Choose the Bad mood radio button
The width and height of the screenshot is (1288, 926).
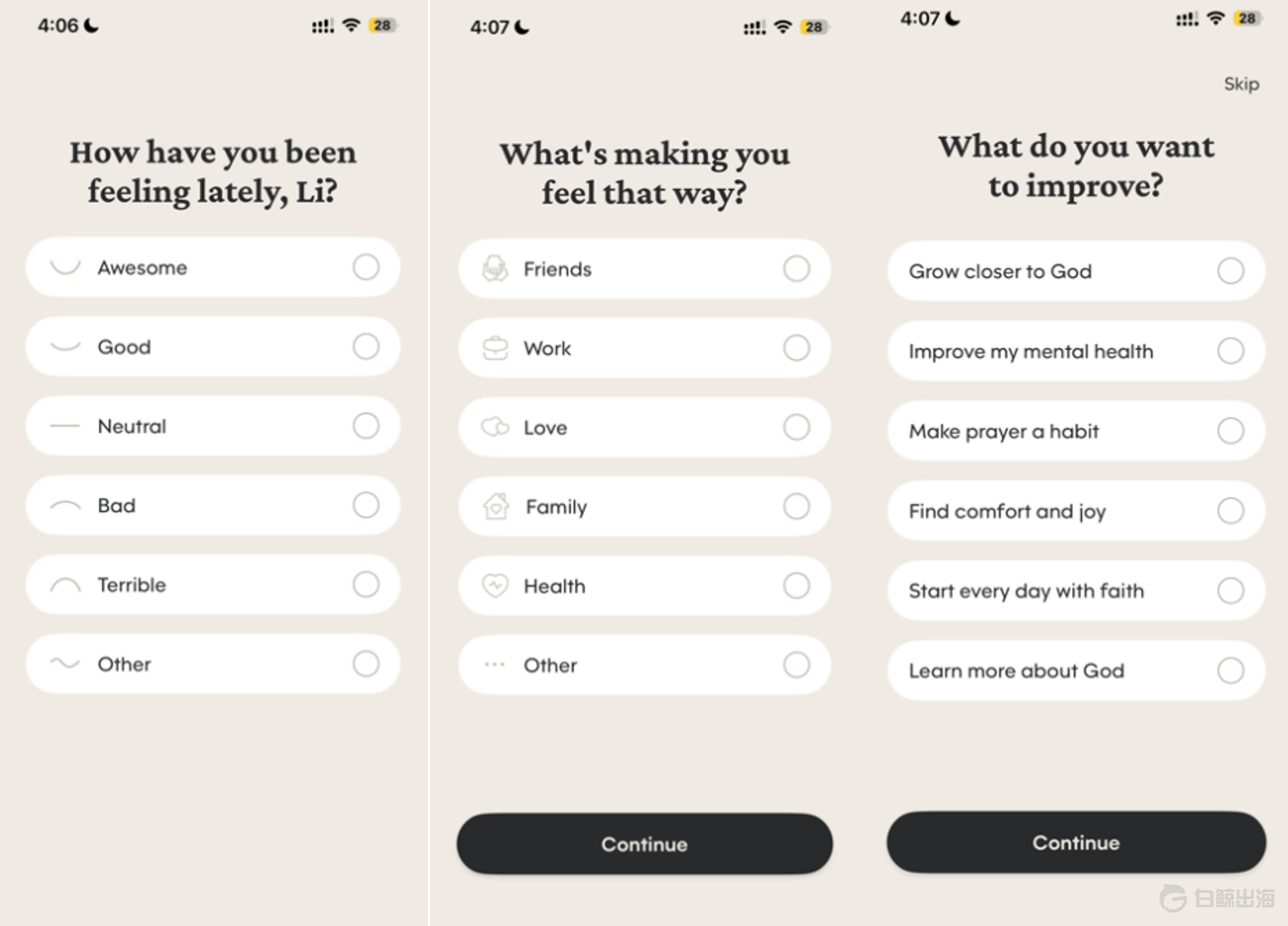pos(366,505)
